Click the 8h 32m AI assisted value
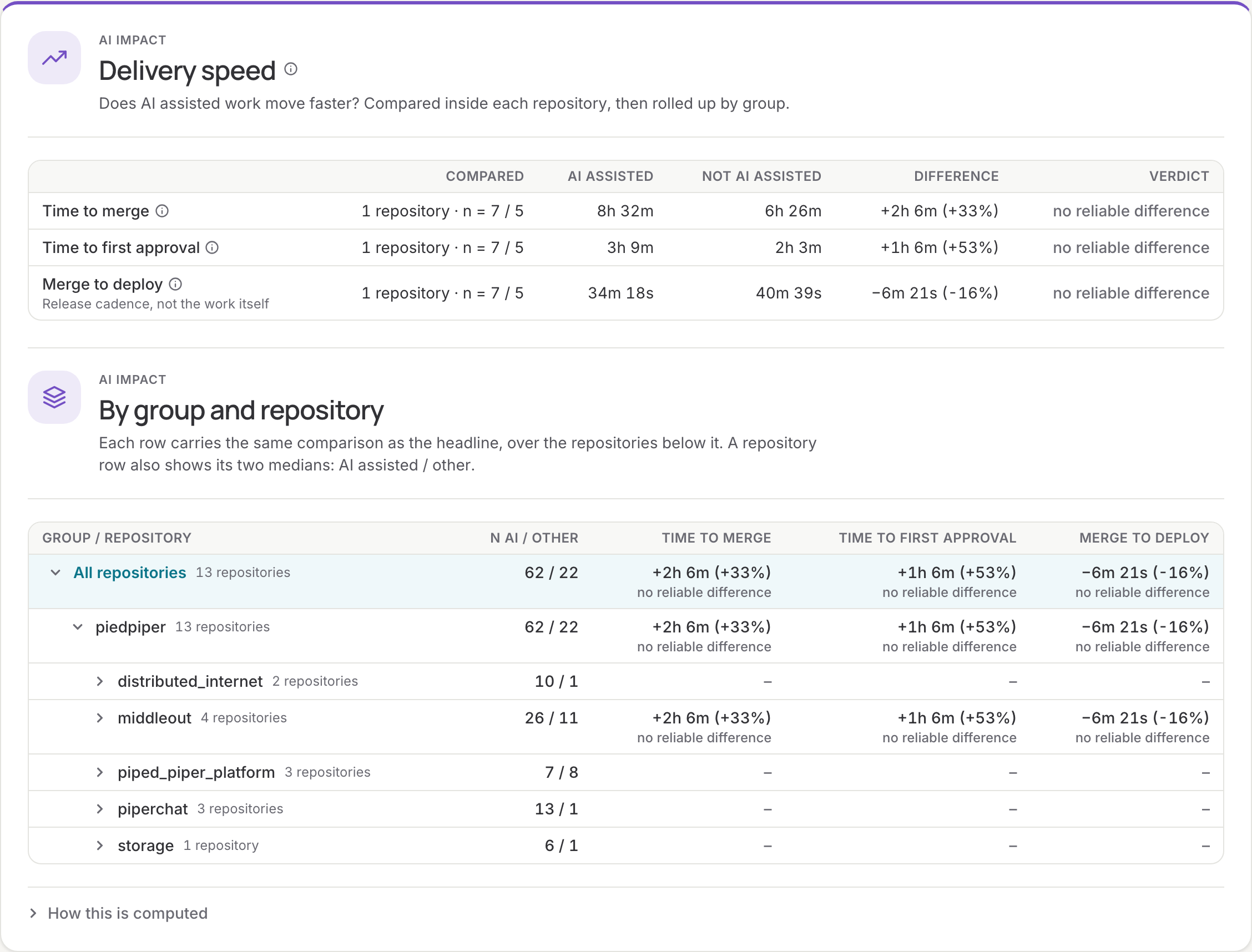Viewport: 1252px width, 952px height. pyautogui.click(x=625, y=211)
